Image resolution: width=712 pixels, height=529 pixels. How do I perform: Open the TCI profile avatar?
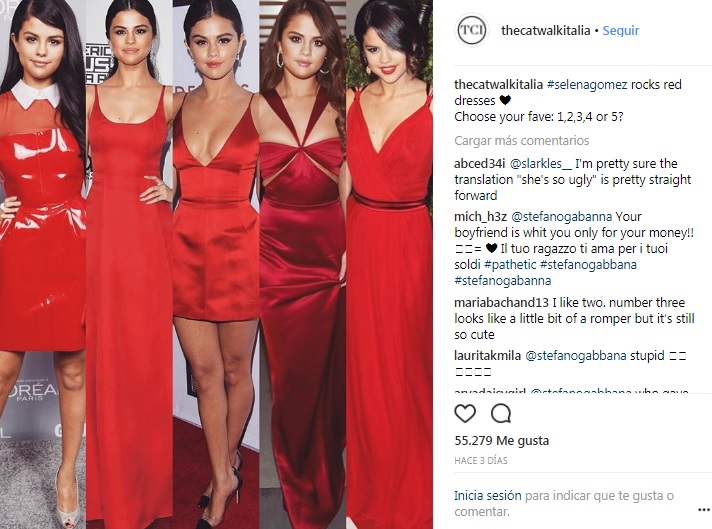pos(472,30)
